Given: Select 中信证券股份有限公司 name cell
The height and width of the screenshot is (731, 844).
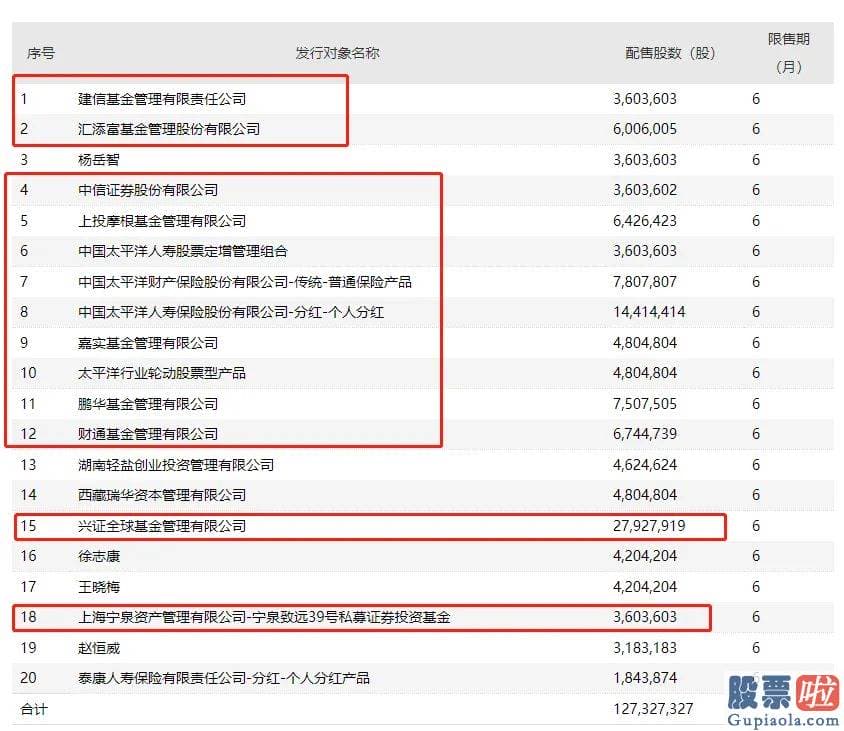Looking at the screenshot, I should 148,190.
